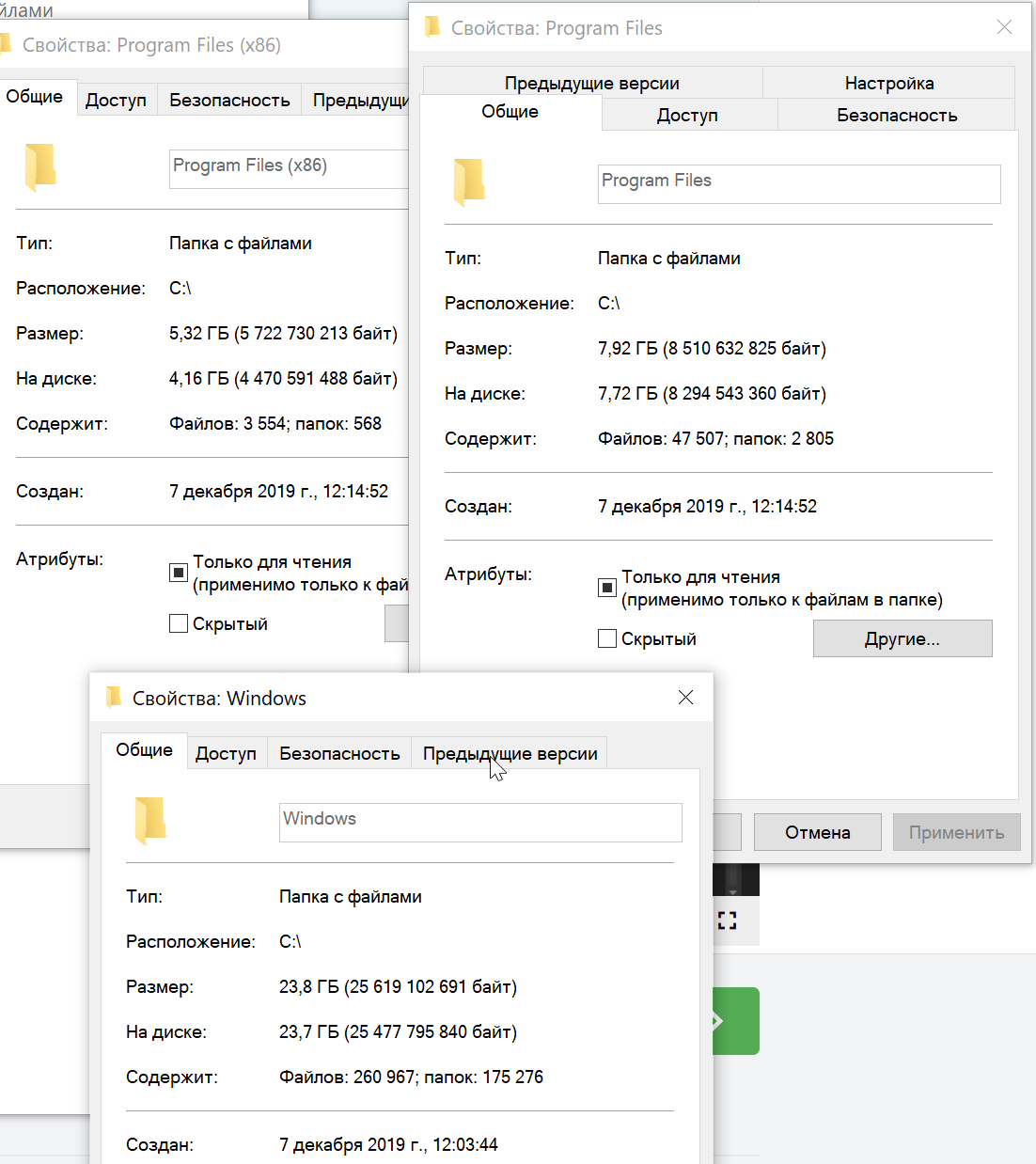Click size value 5,32 ГБ in Program Files (x86)
Screen dimensions: 1036x1164
point(283,334)
